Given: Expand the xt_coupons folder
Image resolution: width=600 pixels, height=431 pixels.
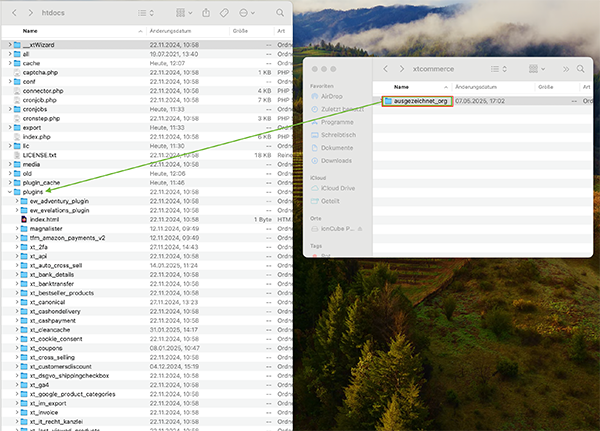Looking at the screenshot, I should (19, 347).
